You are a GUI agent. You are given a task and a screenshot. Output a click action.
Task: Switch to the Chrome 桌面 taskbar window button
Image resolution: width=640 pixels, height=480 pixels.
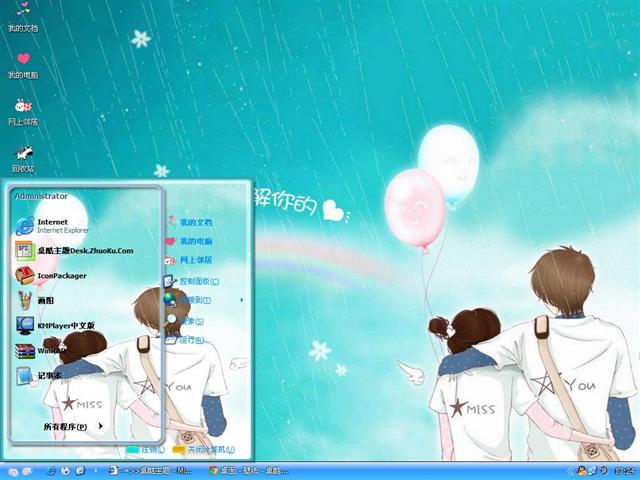click(248, 471)
